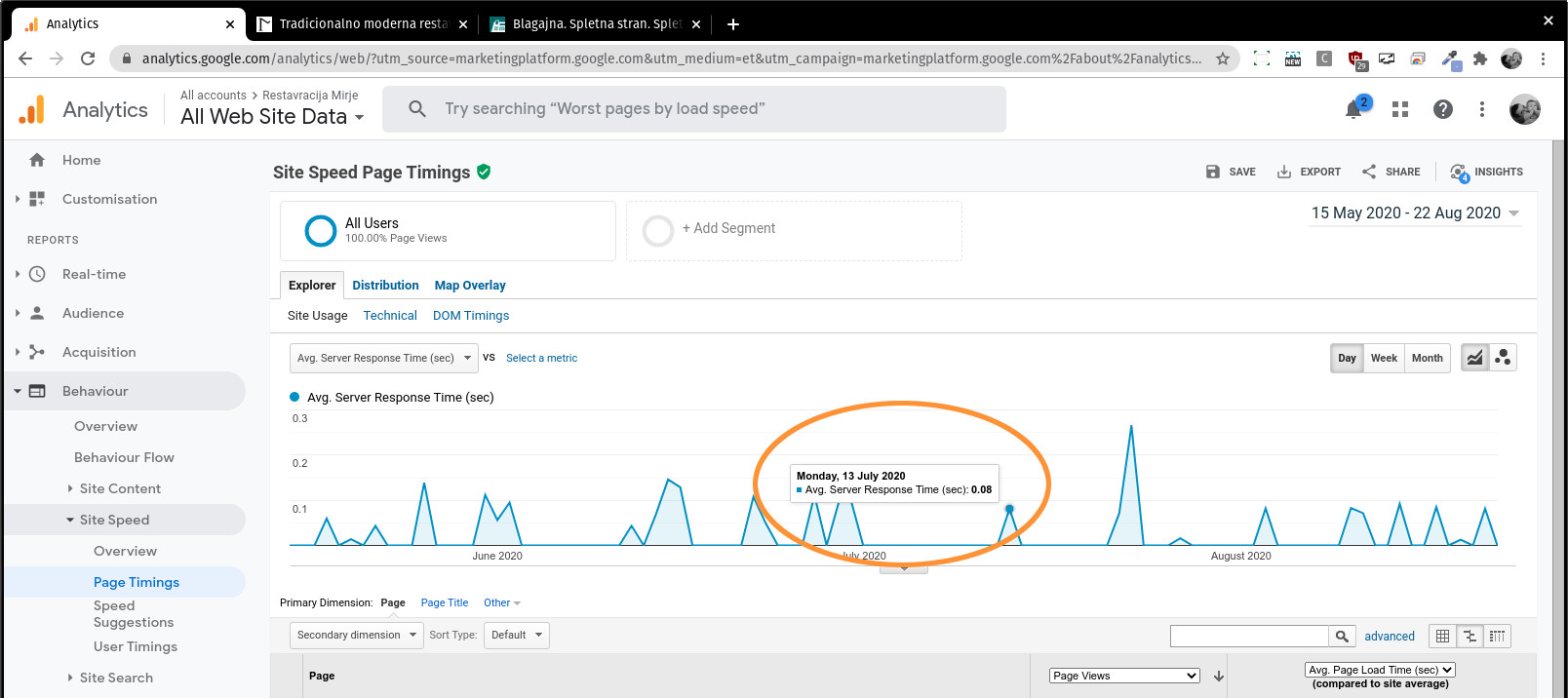Open the date range 15 May 2020 picker
Image resolution: width=1568 pixels, height=698 pixels.
[x=1415, y=213]
